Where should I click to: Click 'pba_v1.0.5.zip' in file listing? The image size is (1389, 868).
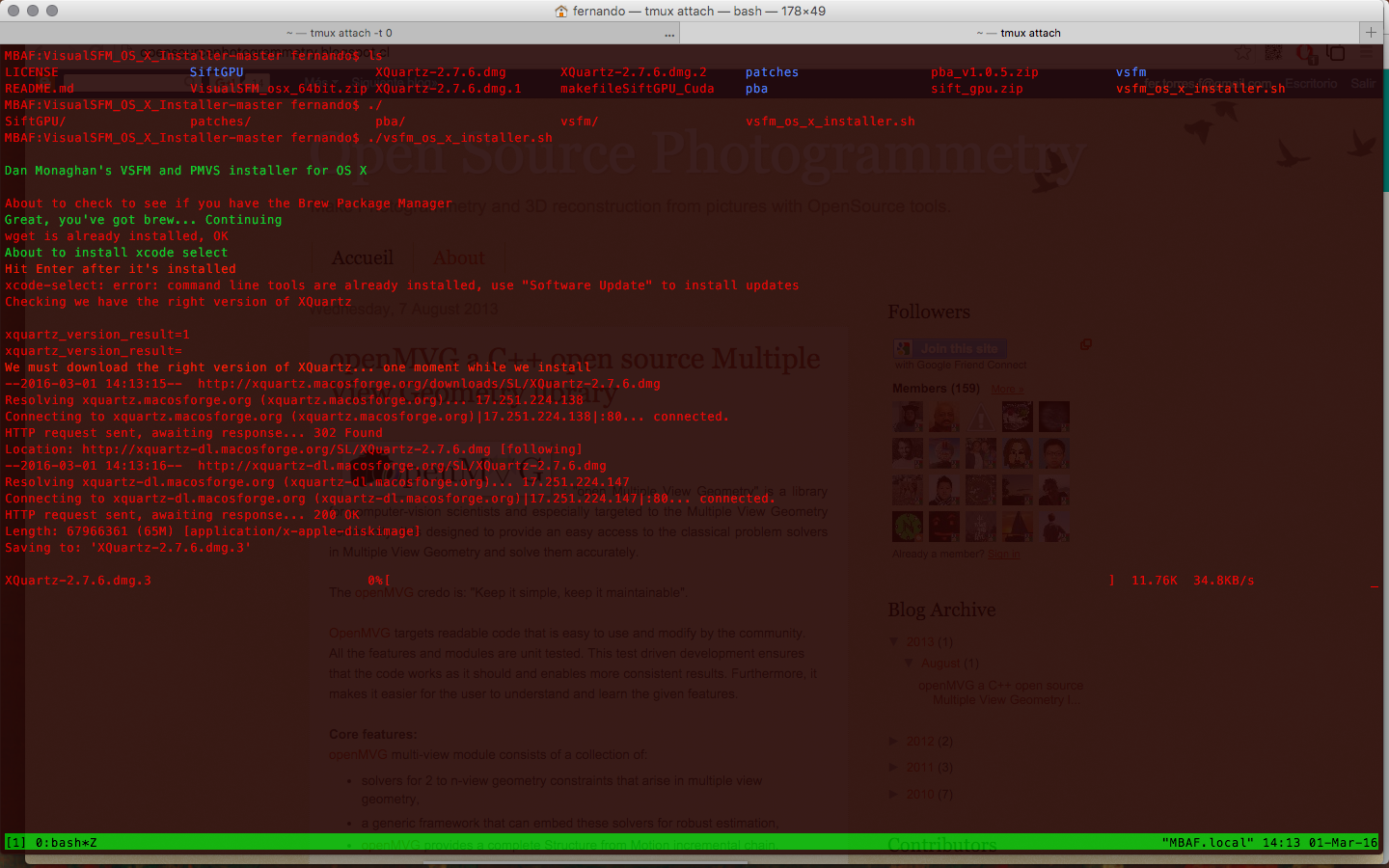(x=985, y=72)
